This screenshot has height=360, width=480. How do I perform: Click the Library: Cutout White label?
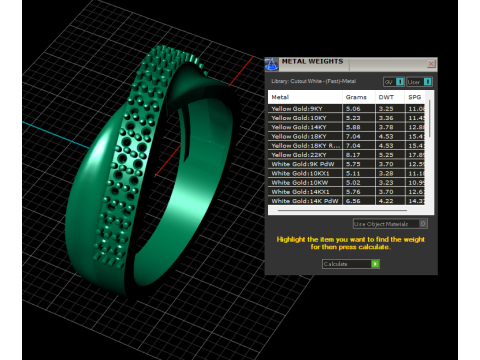(x=314, y=81)
